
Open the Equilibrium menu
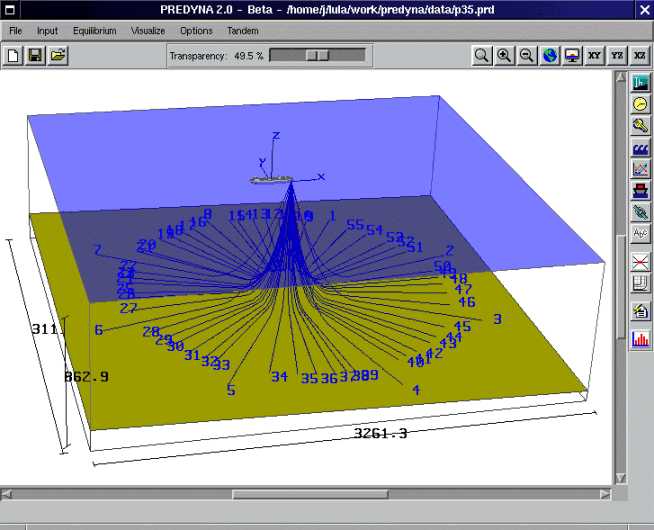click(95, 31)
